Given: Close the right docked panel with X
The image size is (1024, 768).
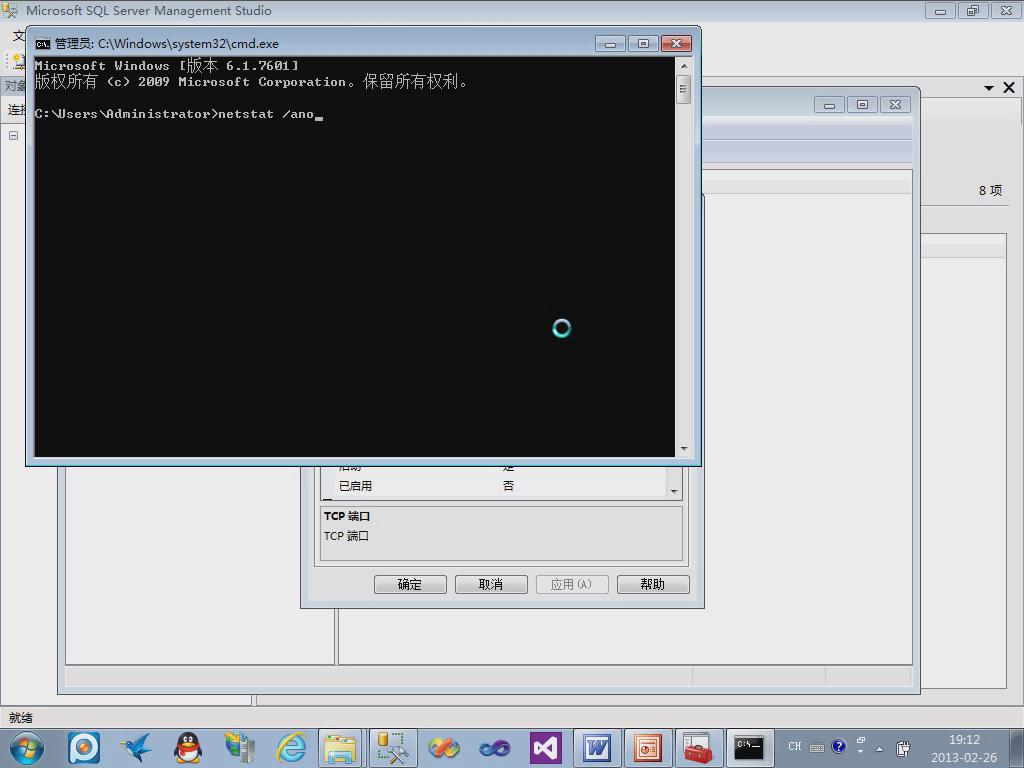Looking at the screenshot, I should tap(1009, 88).
